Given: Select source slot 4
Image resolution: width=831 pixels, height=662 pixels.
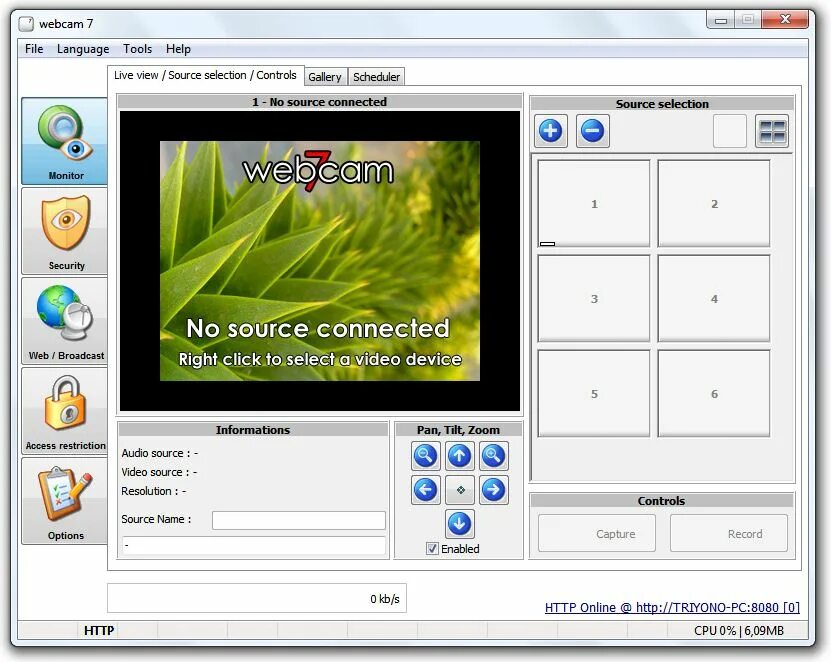Looking at the screenshot, I should [714, 298].
